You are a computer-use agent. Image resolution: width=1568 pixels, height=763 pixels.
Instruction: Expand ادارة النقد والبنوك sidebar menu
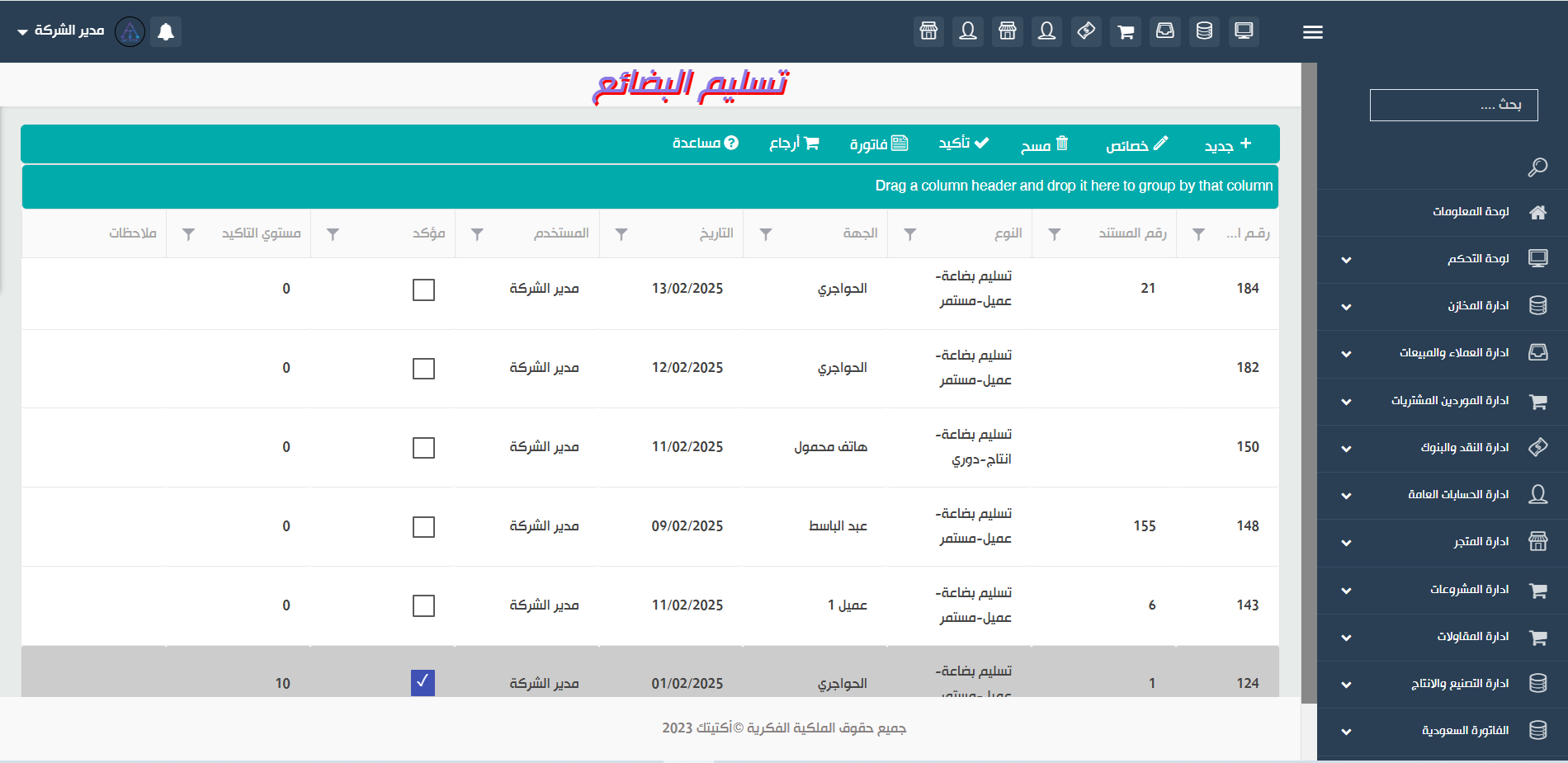click(x=1346, y=449)
